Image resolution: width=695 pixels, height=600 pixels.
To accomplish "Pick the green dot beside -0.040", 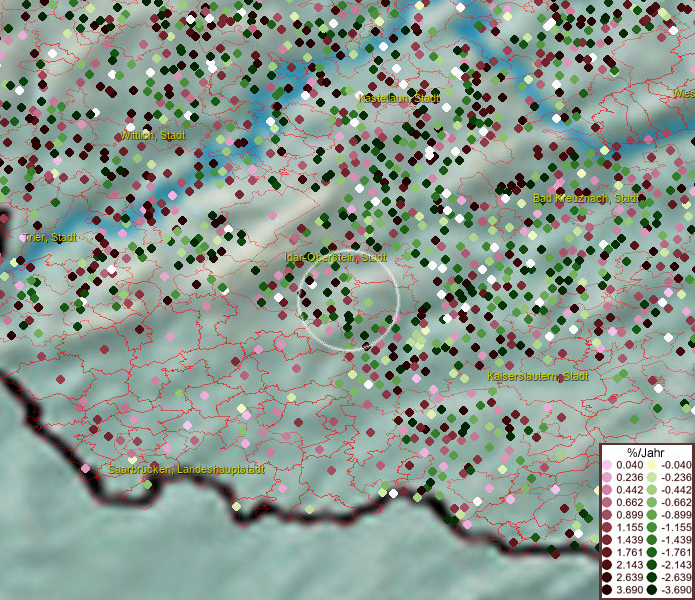I will point(652,465).
